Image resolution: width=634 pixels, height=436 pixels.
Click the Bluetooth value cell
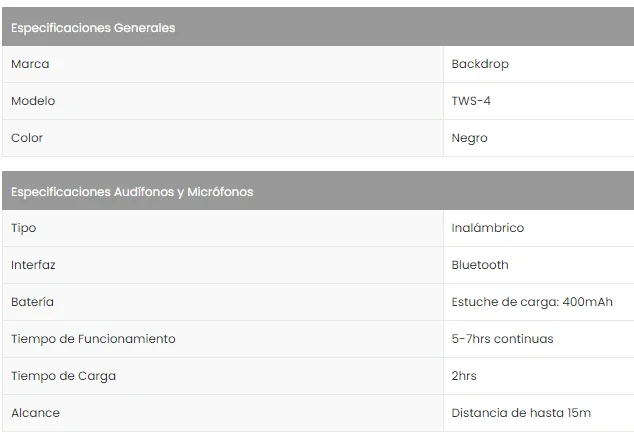[480, 265]
